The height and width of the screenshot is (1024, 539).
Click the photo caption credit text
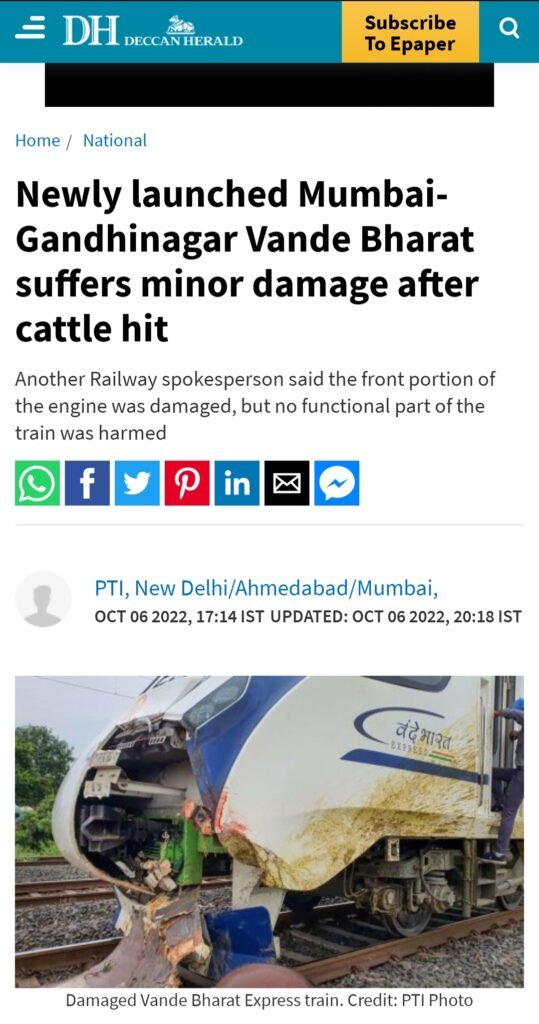pyautogui.click(x=269, y=1000)
